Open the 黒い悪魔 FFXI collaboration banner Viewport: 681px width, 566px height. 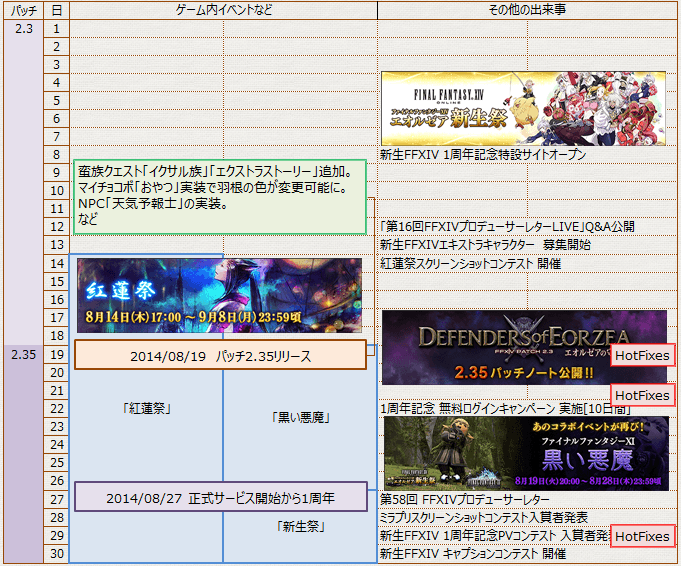pos(526,453)
